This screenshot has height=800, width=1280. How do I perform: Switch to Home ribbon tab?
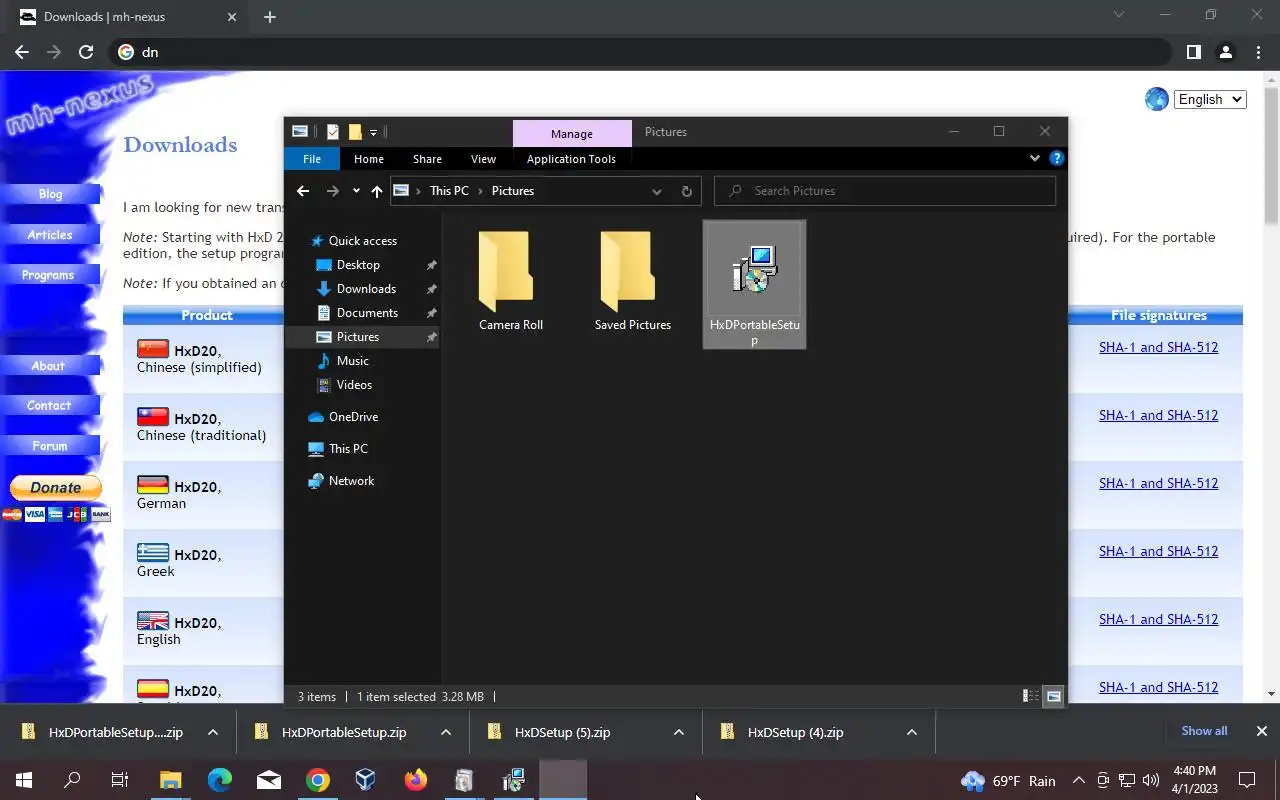click(369, 159)
